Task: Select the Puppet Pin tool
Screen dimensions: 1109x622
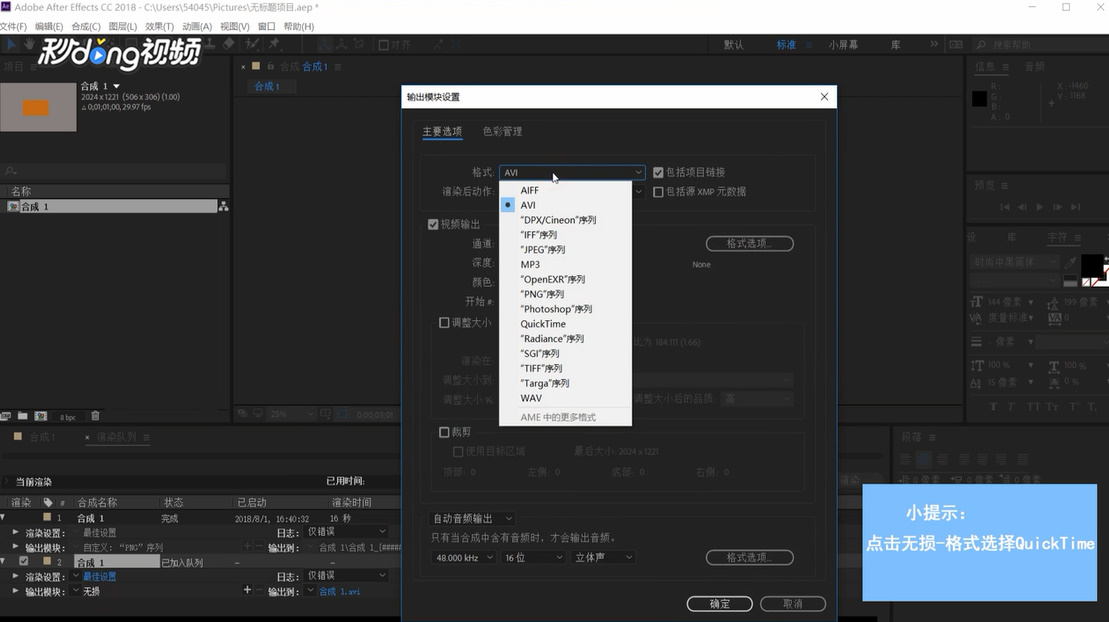Action: (x=274, y=44)
